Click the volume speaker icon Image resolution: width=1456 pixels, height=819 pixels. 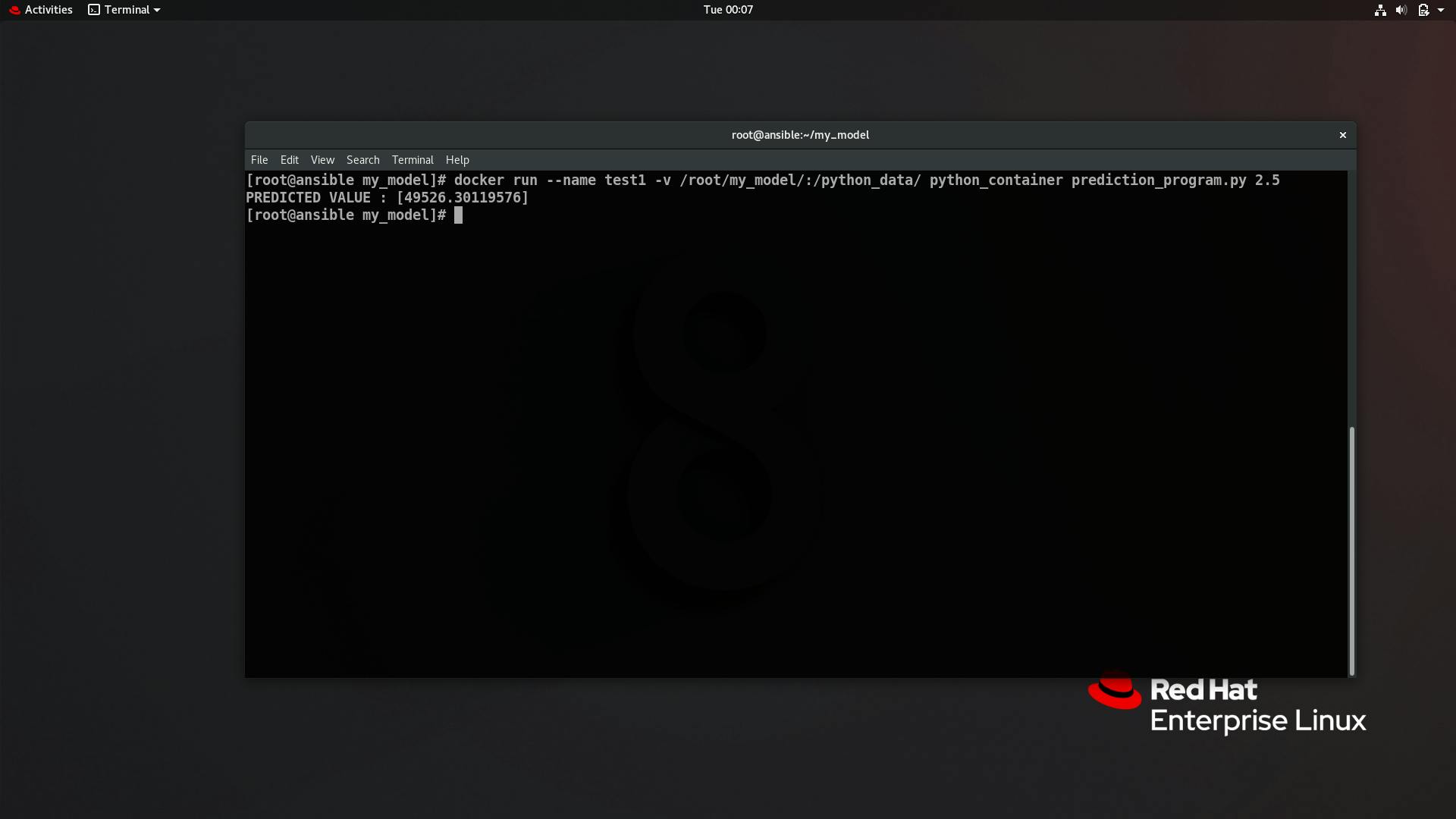1401,10
